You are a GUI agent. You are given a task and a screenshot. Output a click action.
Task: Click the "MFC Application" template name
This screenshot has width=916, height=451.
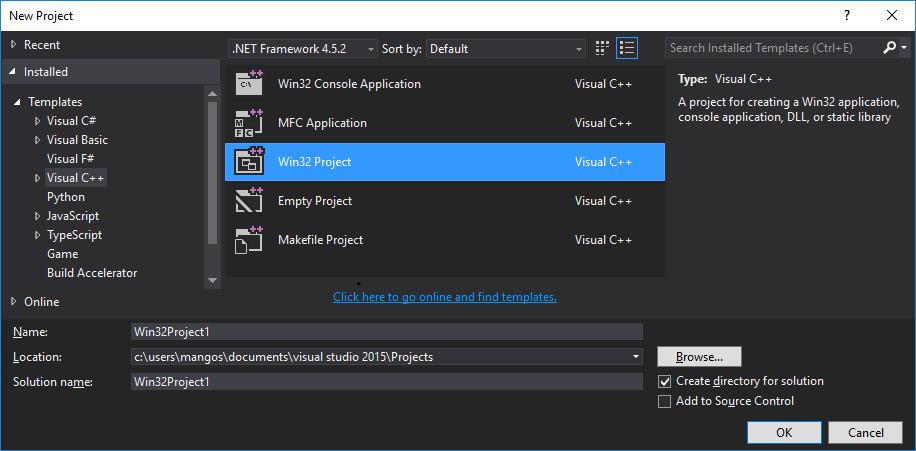point(322,123)
